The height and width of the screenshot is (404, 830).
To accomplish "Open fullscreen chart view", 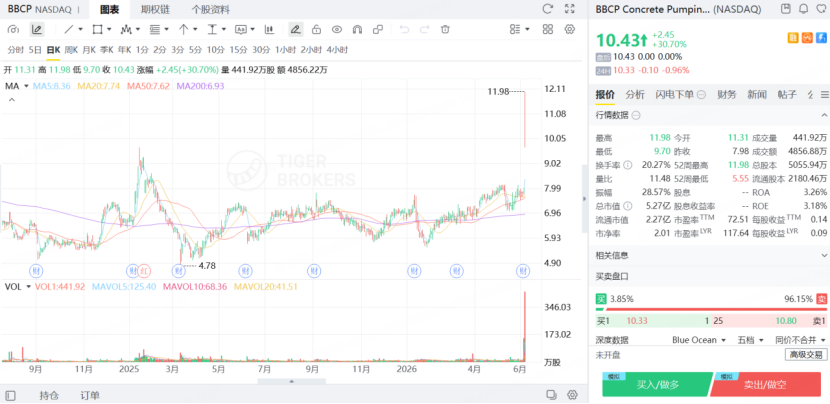I will tap(570, 9).
